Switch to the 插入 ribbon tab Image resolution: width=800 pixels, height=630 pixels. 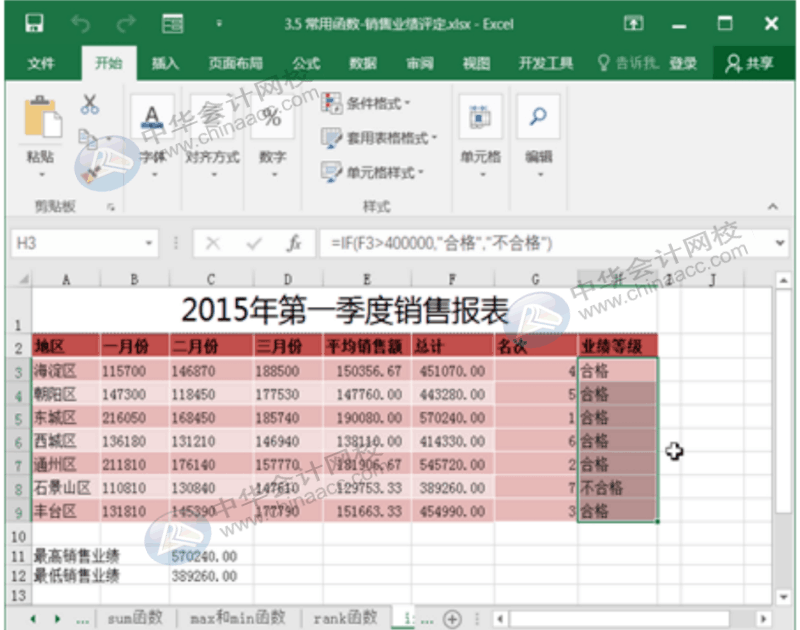pos(165,63)
